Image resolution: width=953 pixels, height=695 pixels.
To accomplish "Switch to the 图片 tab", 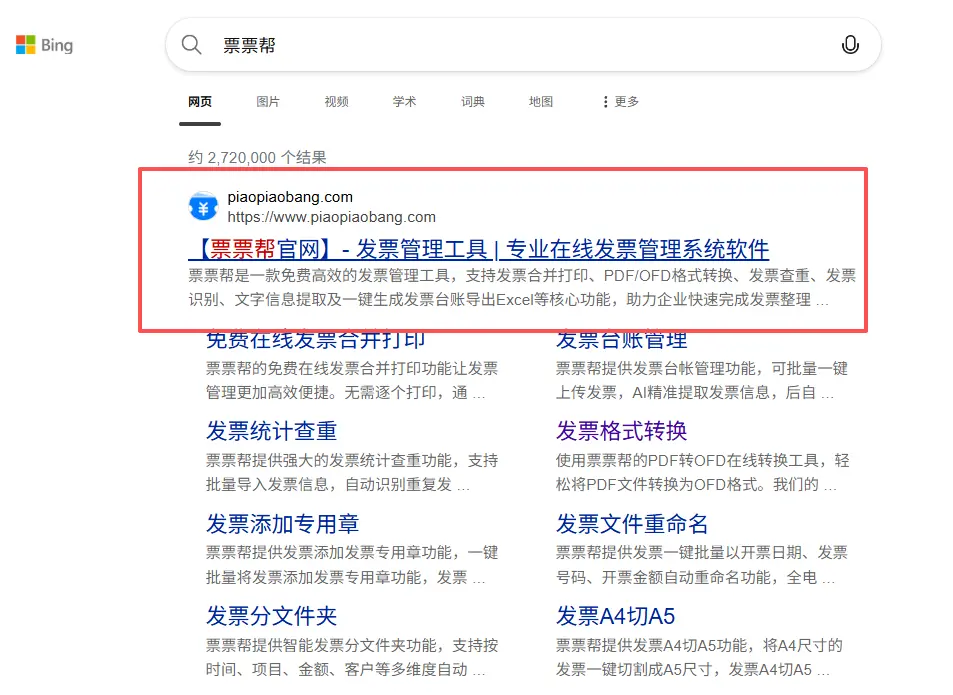I will pyautogui.click(x=268, y=102).
